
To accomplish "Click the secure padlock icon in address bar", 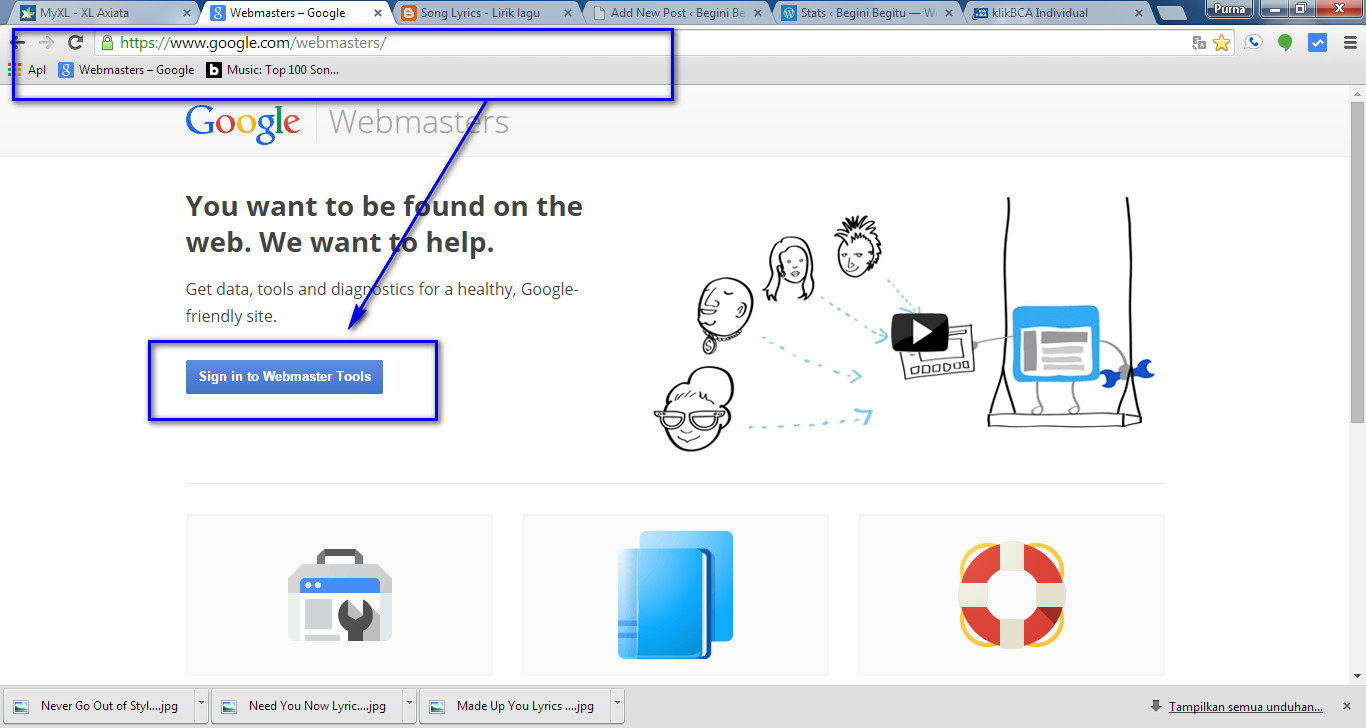I will [x=108, y=43].
